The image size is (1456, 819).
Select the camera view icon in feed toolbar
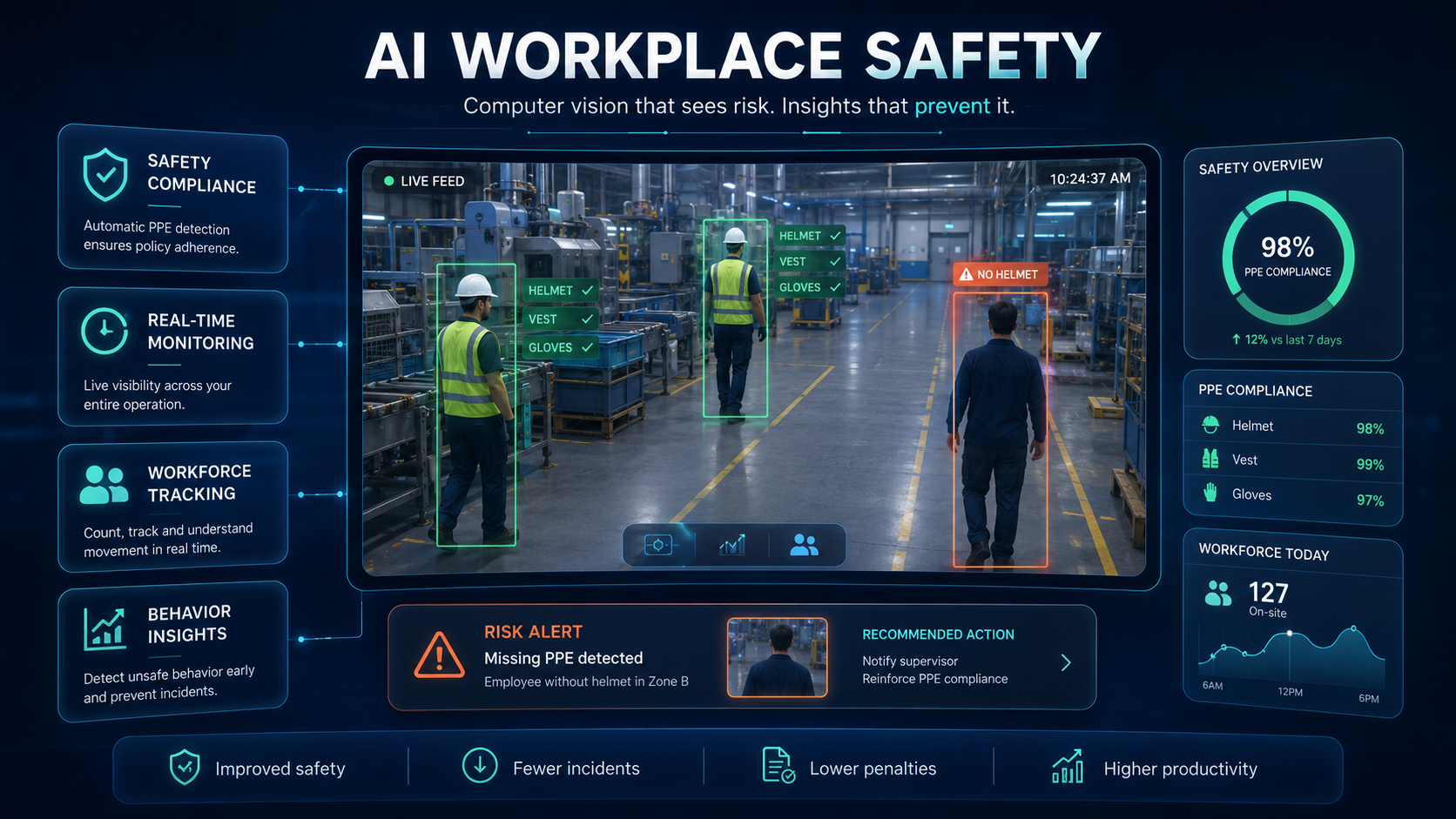658,545
